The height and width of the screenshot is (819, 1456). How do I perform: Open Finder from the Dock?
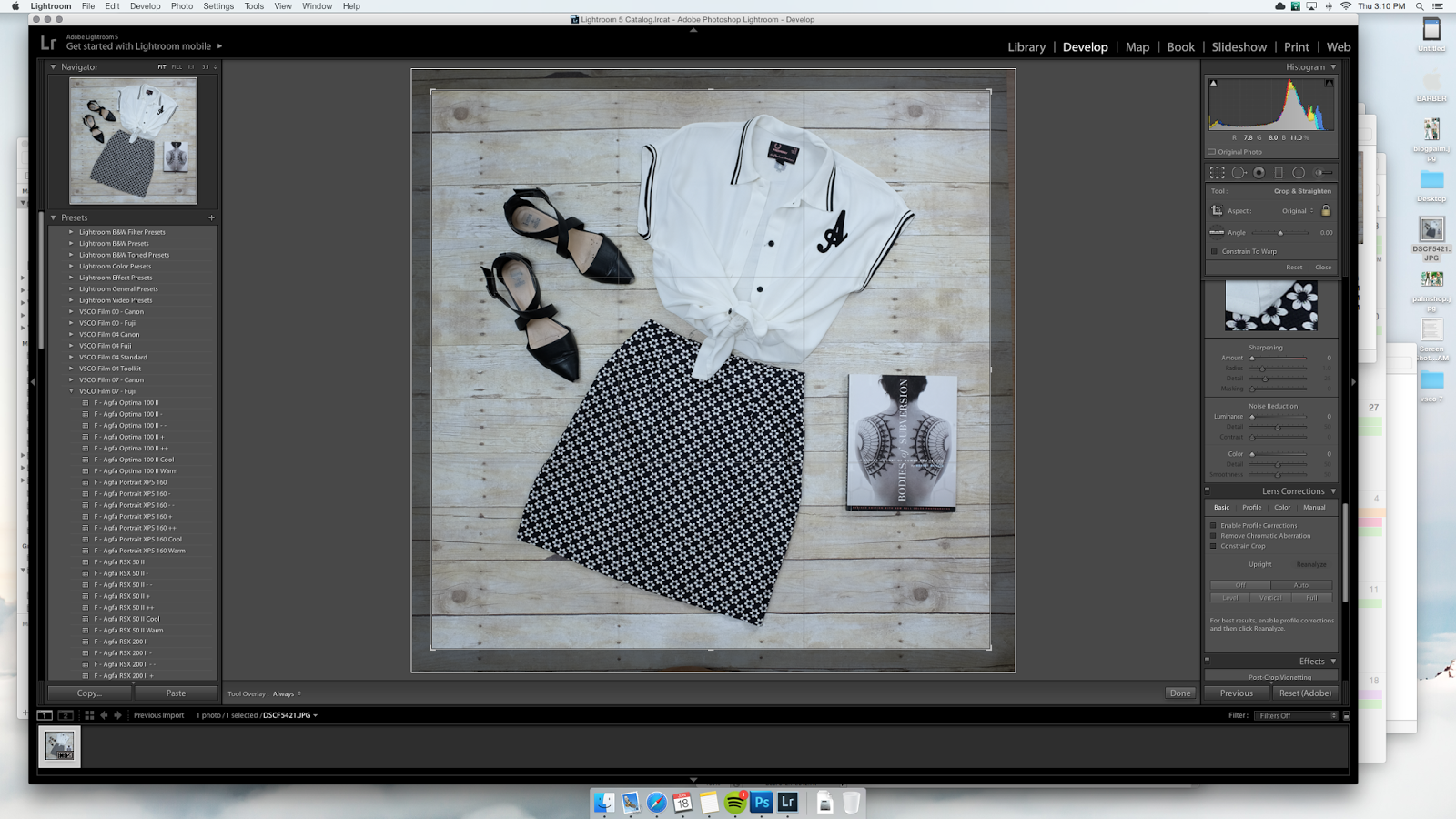click(x=603, y=802)
